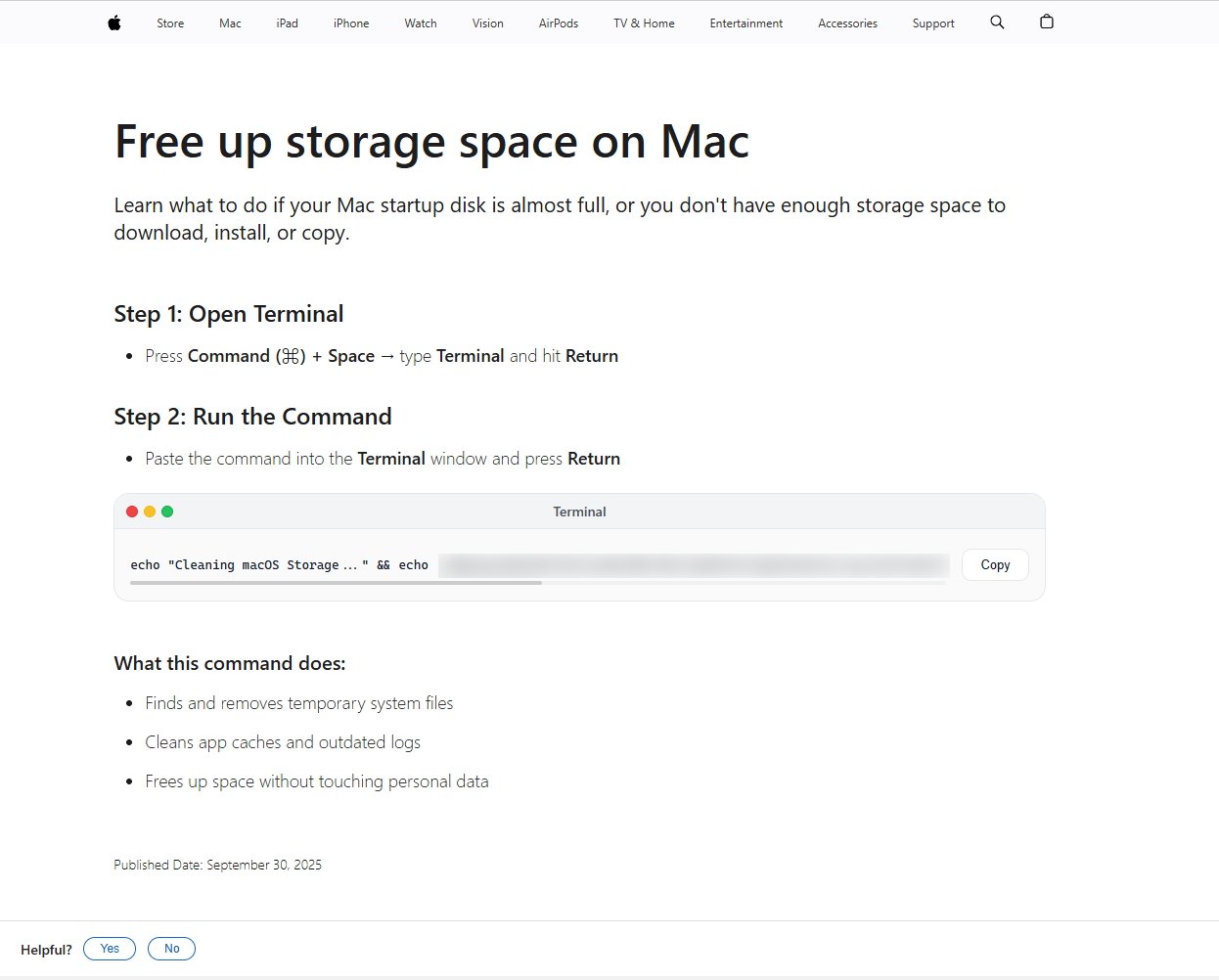Click the Apple logo icon
Viewport: 1219px width, 980px height.
(x=114, y=22)
